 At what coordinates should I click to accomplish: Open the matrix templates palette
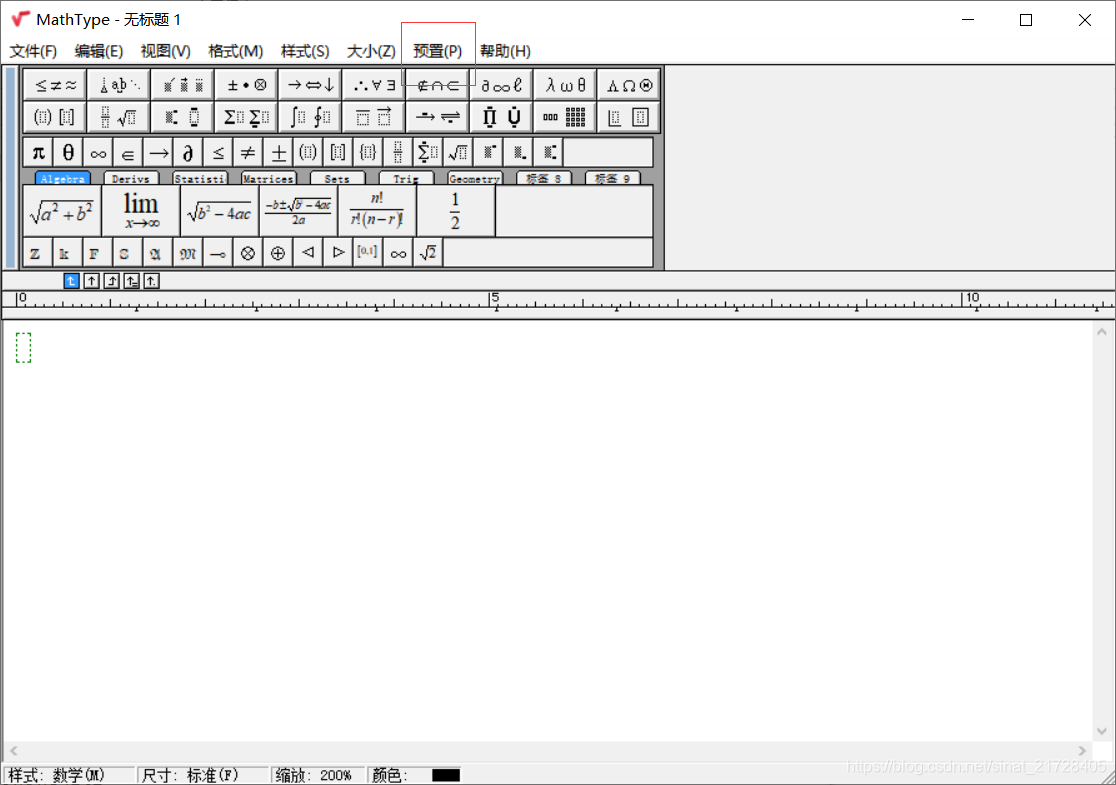pyautogui.click(x=565, y=117)
